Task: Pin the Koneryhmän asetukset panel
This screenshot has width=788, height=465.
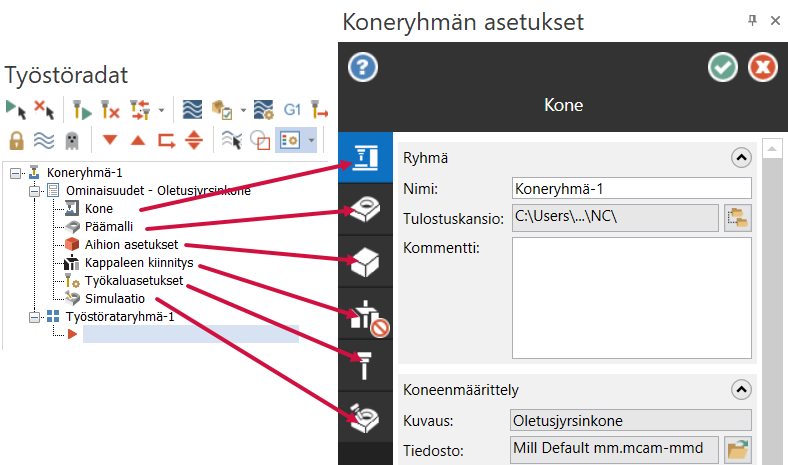Action: pos(752,21)
